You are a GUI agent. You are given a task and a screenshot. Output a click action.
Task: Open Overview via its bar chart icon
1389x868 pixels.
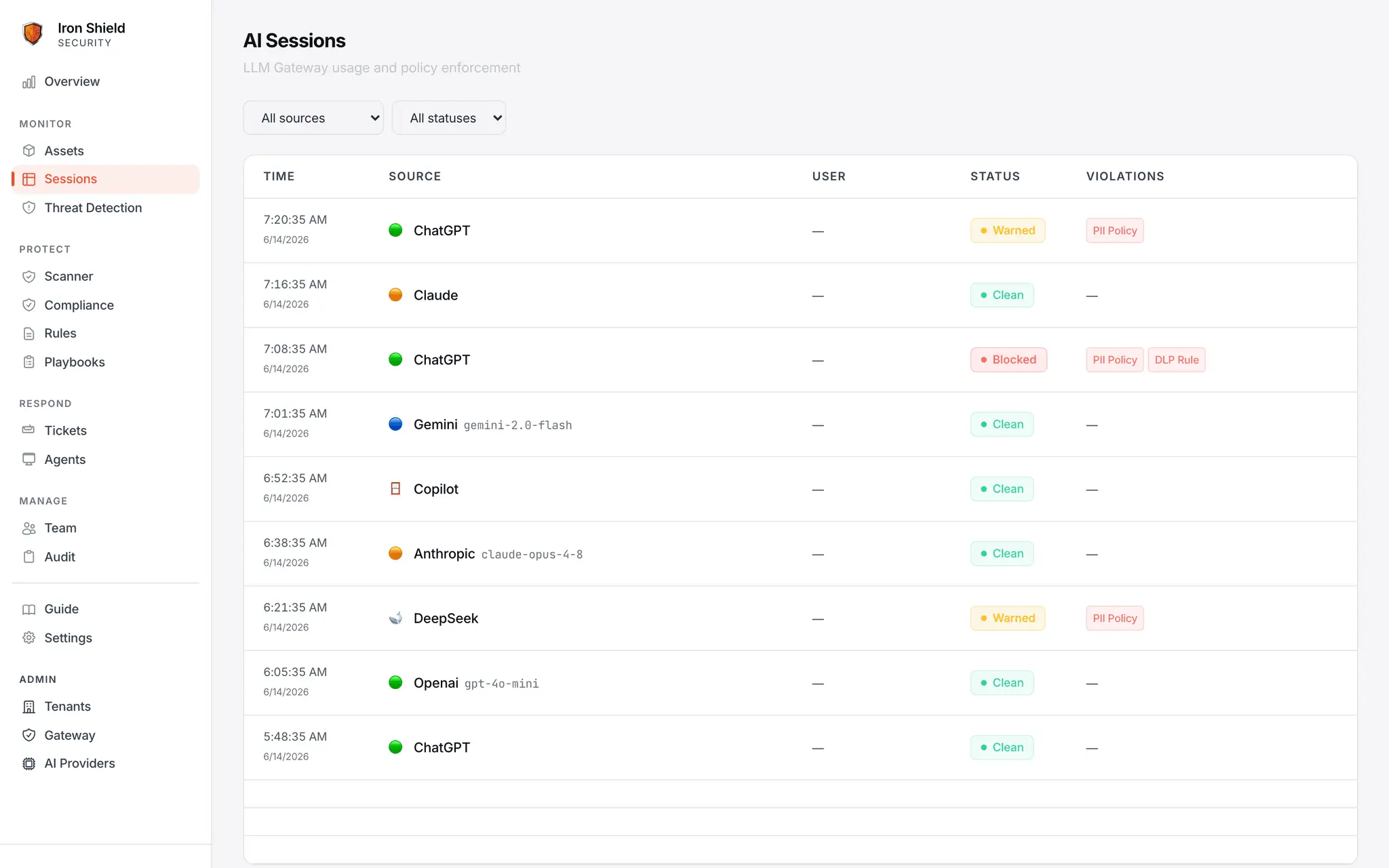tap(28, 82)
